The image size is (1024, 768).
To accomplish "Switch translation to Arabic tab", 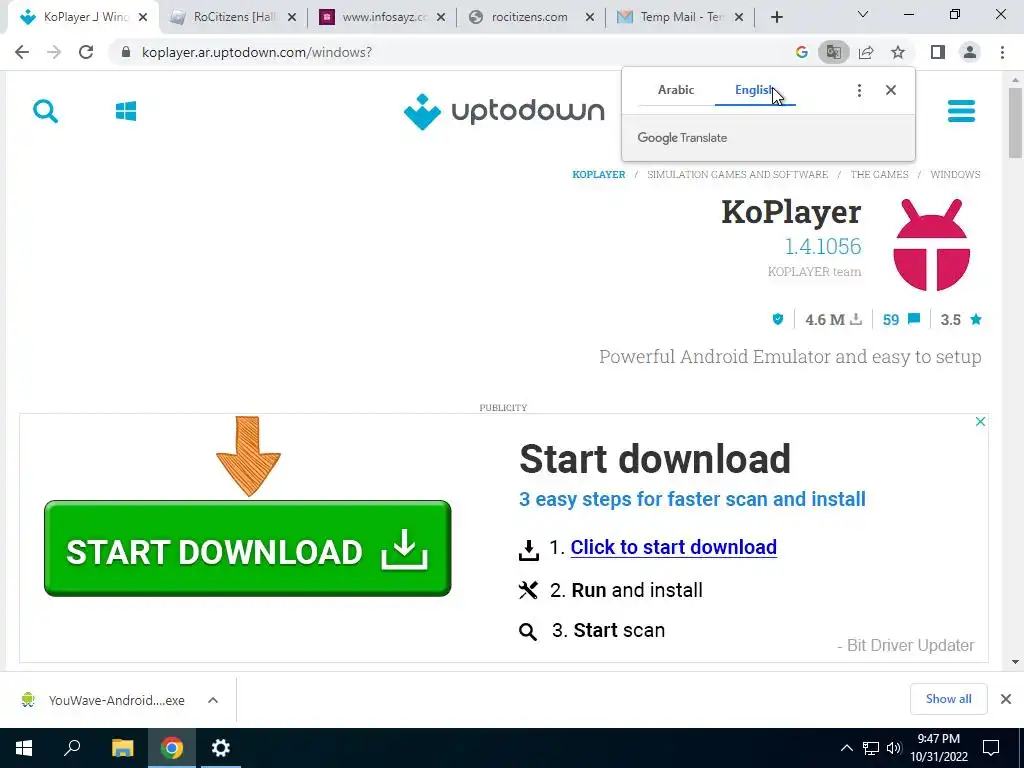I will pos(675,90).
